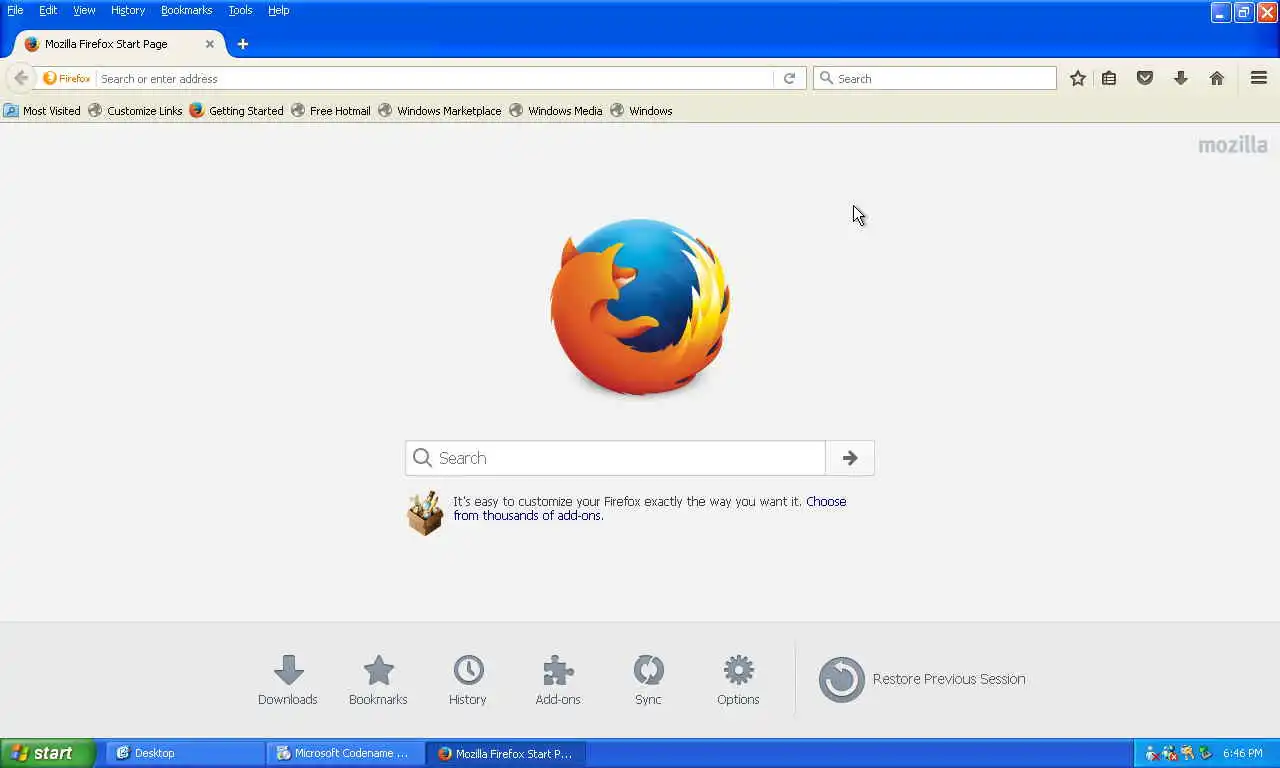Open the Help menu
The image size is (1280, 768).
tap(278, 10)
